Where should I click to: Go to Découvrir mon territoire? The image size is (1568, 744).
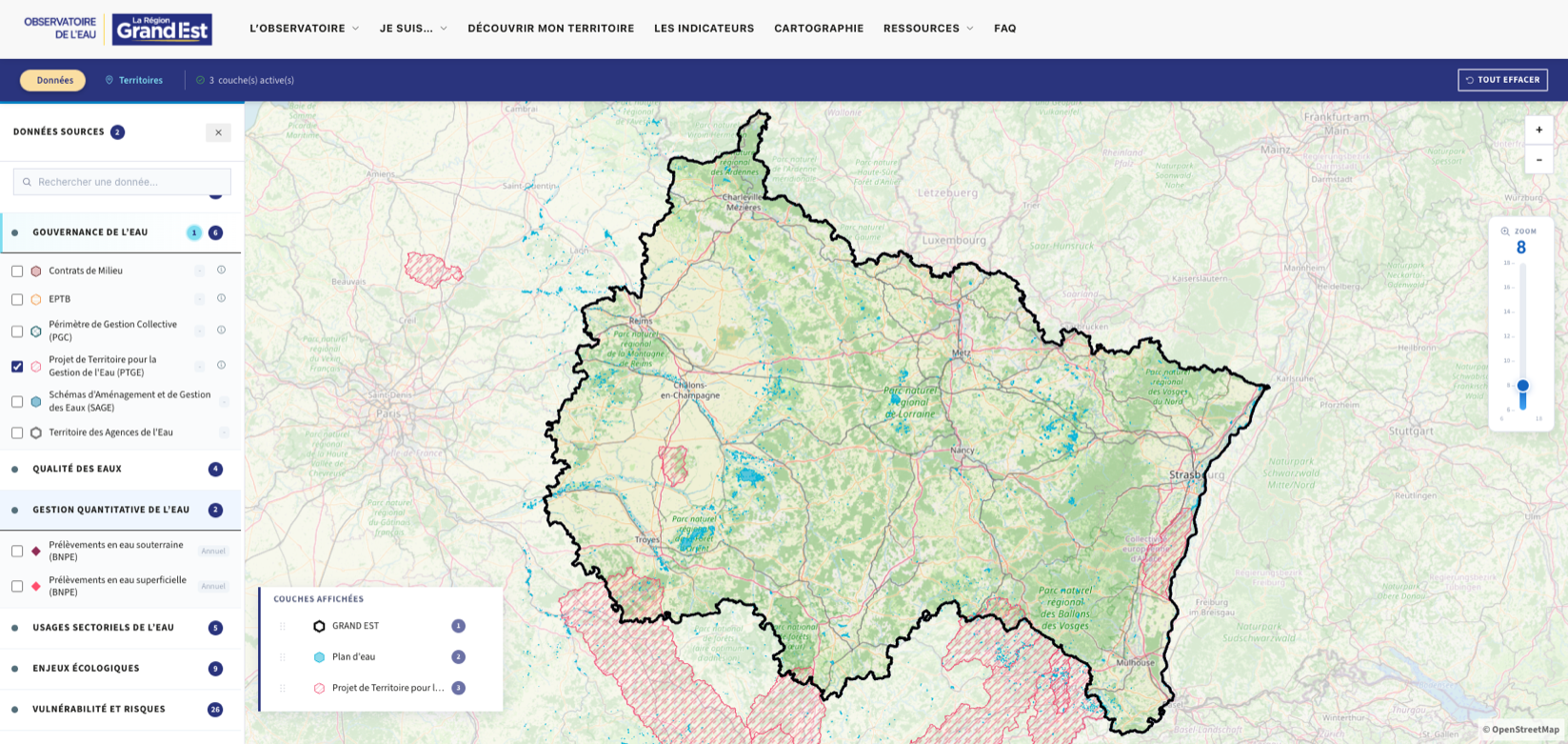(x=550, y=29)
